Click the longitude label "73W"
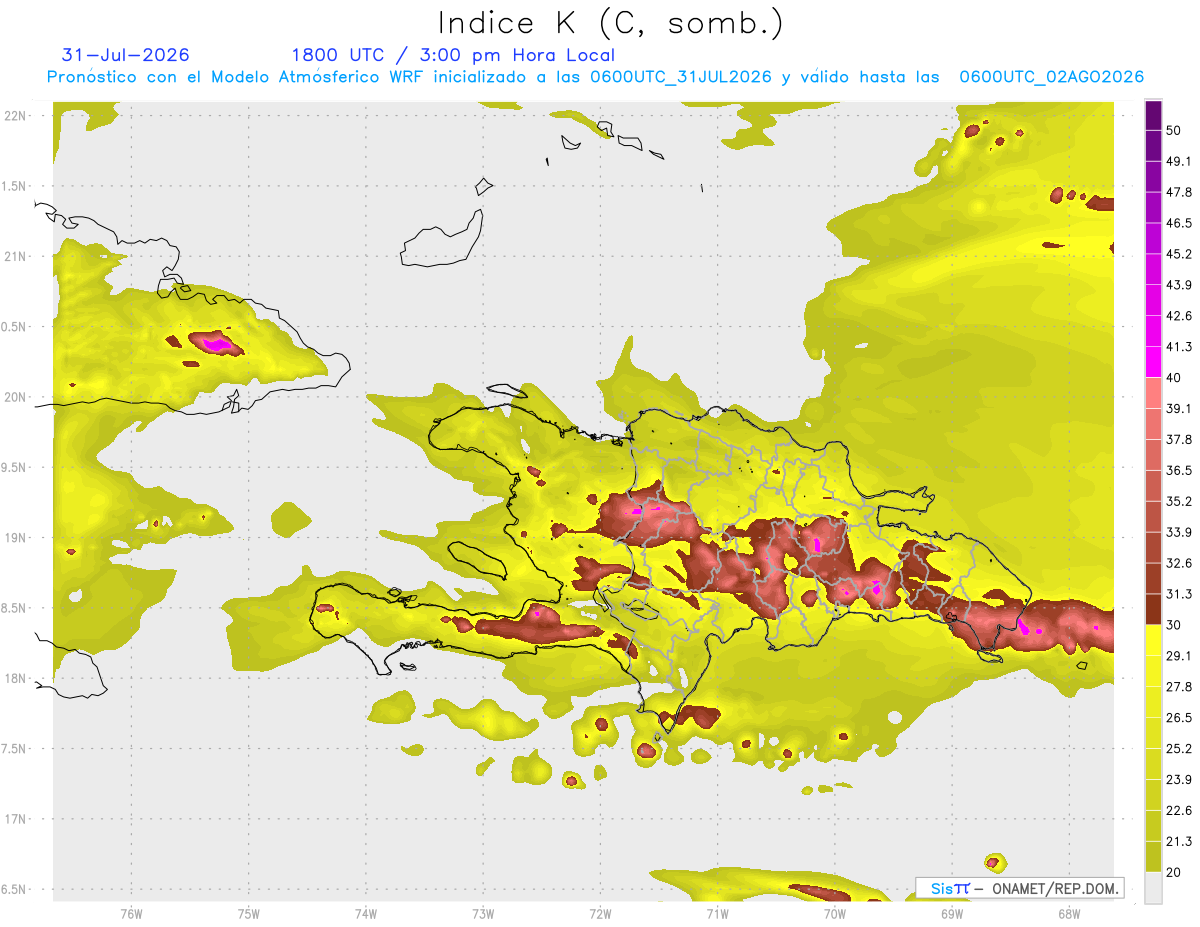The width and height of the screenshot is (1200, 927). tap(483, 914)
